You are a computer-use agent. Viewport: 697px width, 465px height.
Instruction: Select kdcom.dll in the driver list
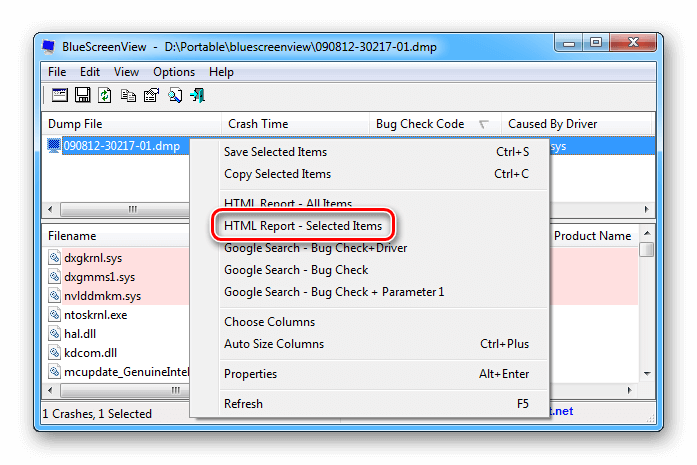click(90, 353)
